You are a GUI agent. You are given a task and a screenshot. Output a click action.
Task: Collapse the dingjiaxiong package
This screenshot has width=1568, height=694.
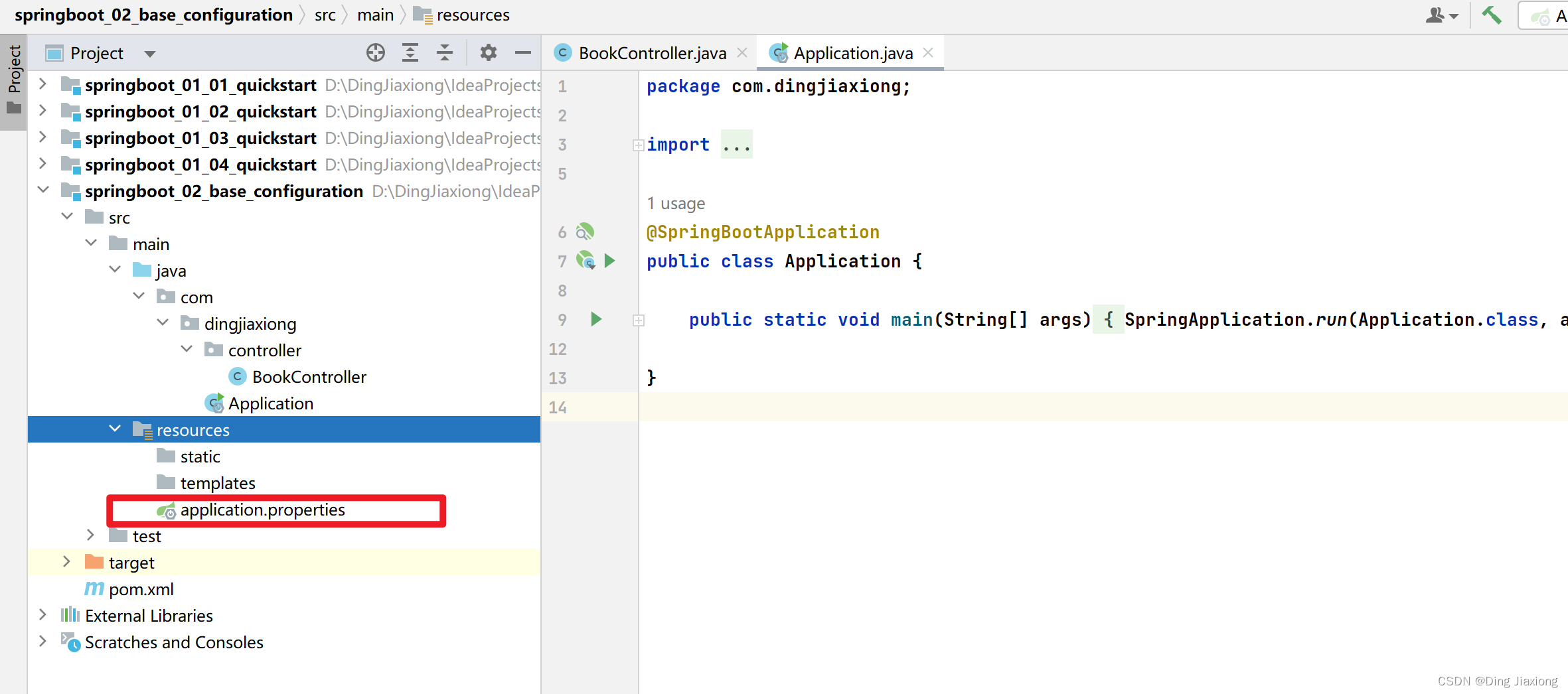(x=163, y=322)
